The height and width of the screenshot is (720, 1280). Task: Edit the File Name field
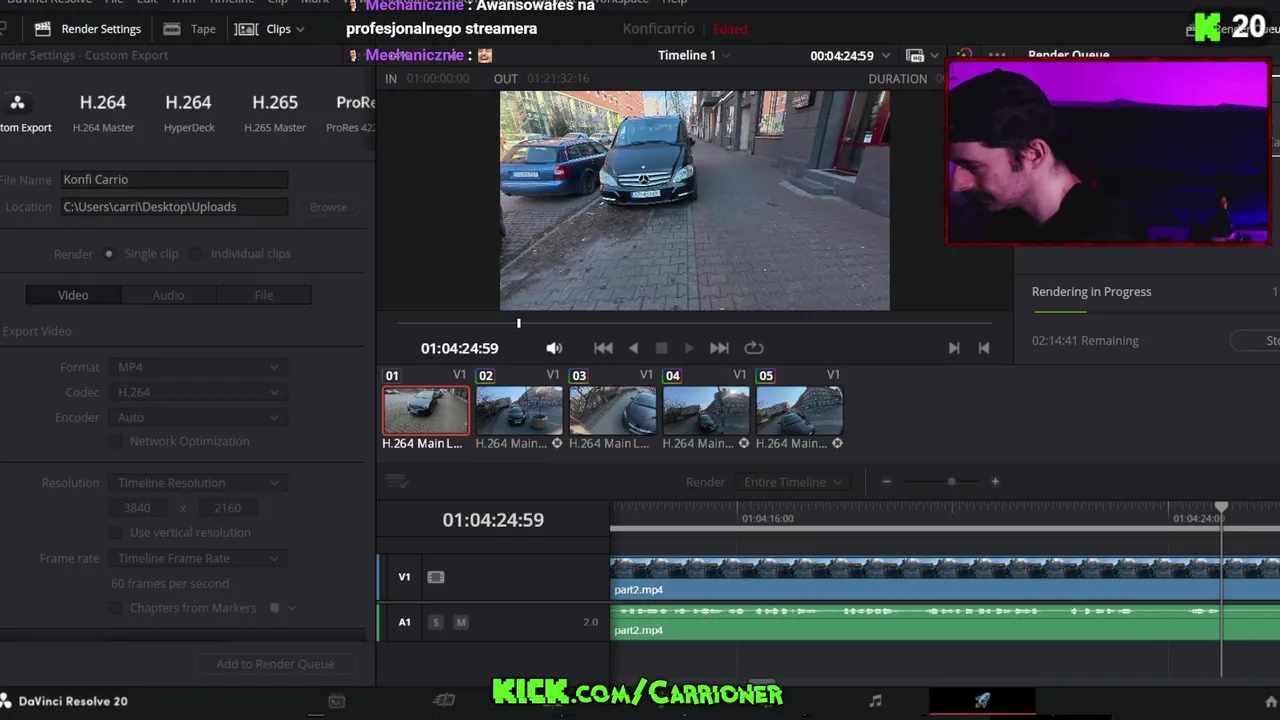tap(174, 180)
